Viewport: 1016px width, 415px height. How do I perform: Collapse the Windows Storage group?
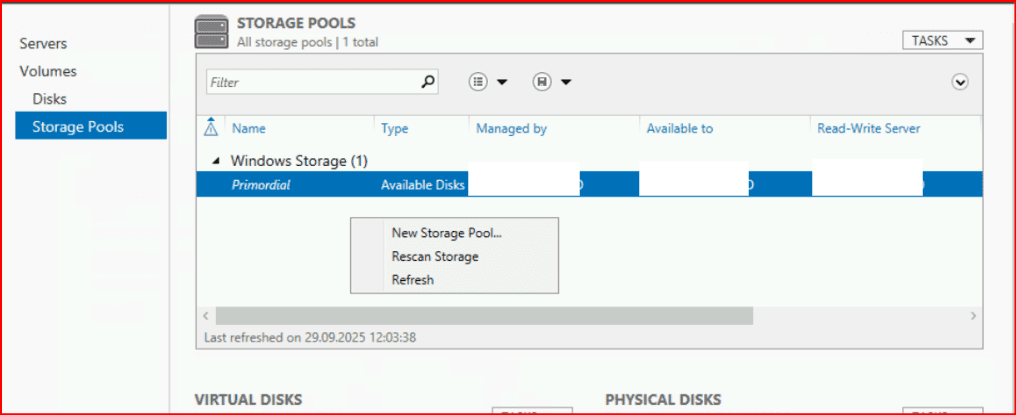(x=217, y=161)
